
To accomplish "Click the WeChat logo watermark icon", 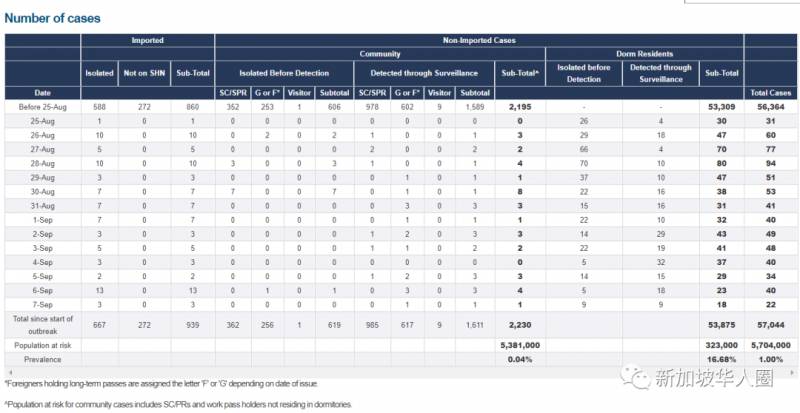I will 634,373.
